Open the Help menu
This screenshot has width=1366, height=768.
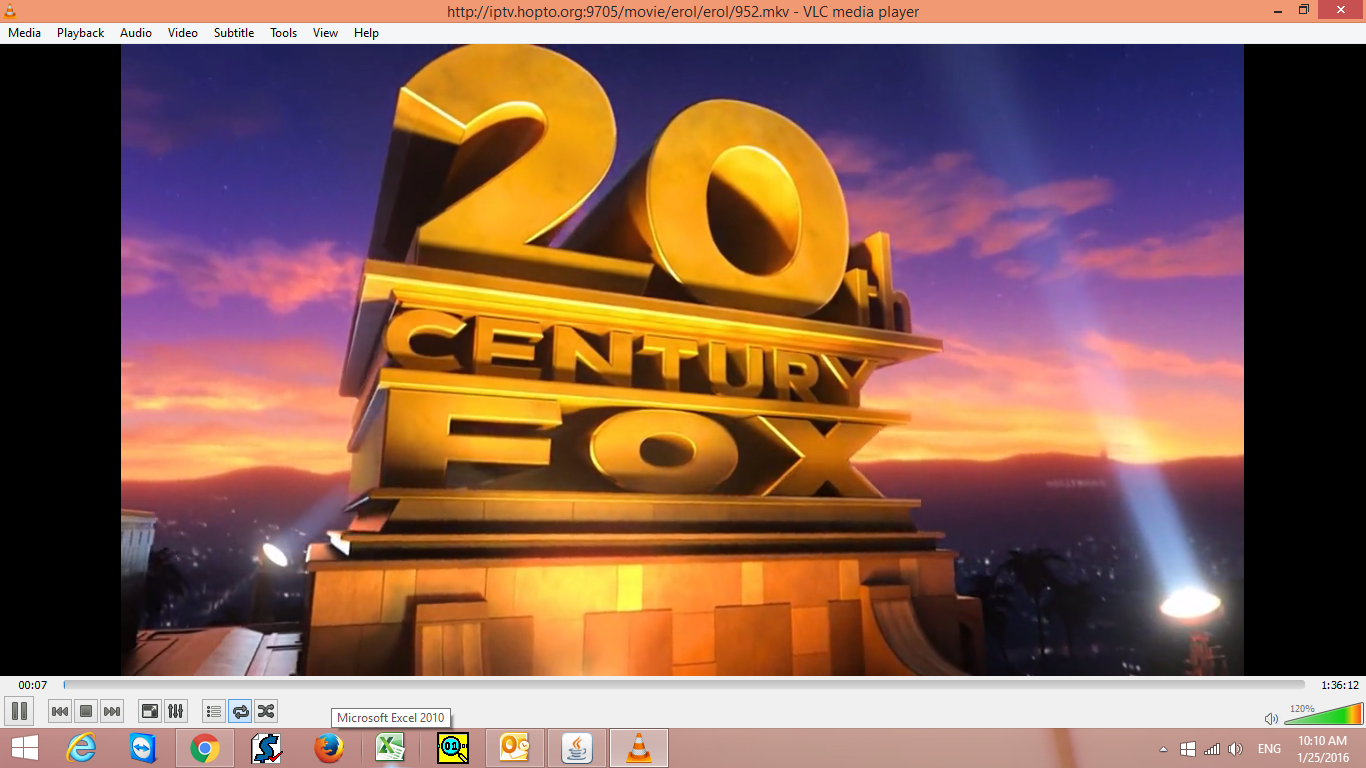click(x=367, y=33)
